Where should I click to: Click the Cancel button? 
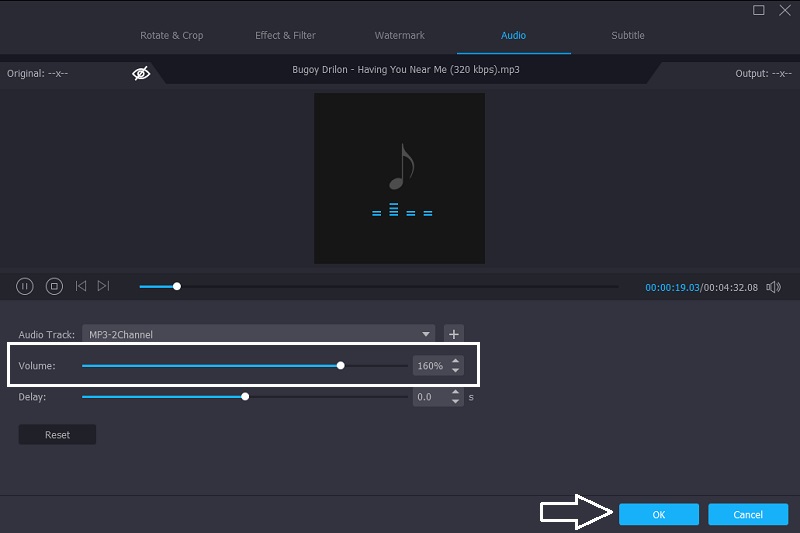tap(748, 514)
